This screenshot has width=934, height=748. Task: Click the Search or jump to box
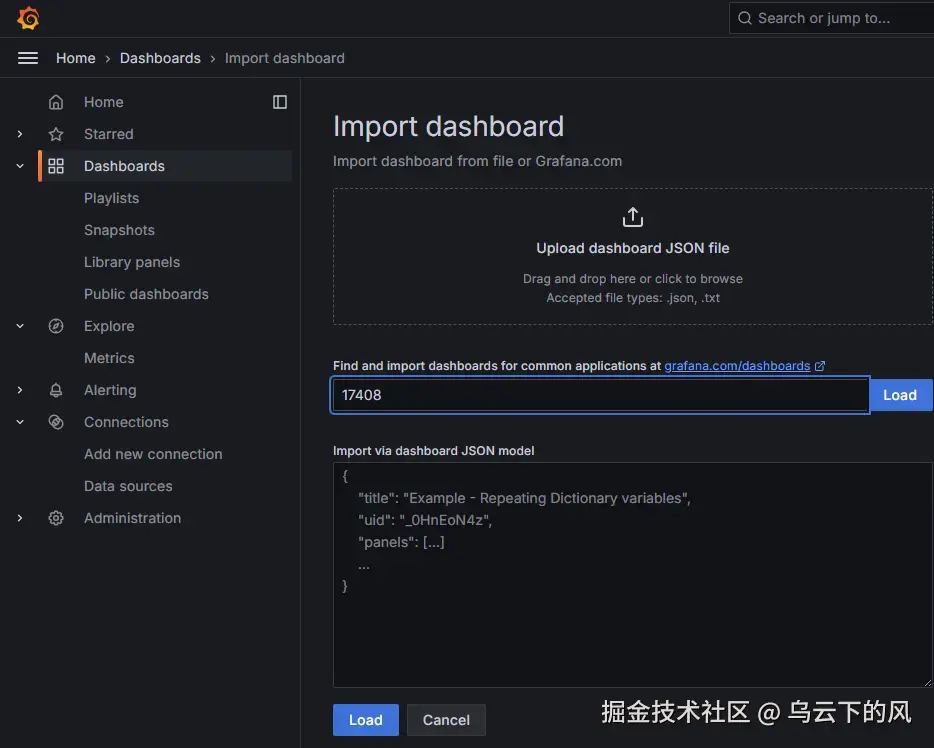tap(832, 18)
